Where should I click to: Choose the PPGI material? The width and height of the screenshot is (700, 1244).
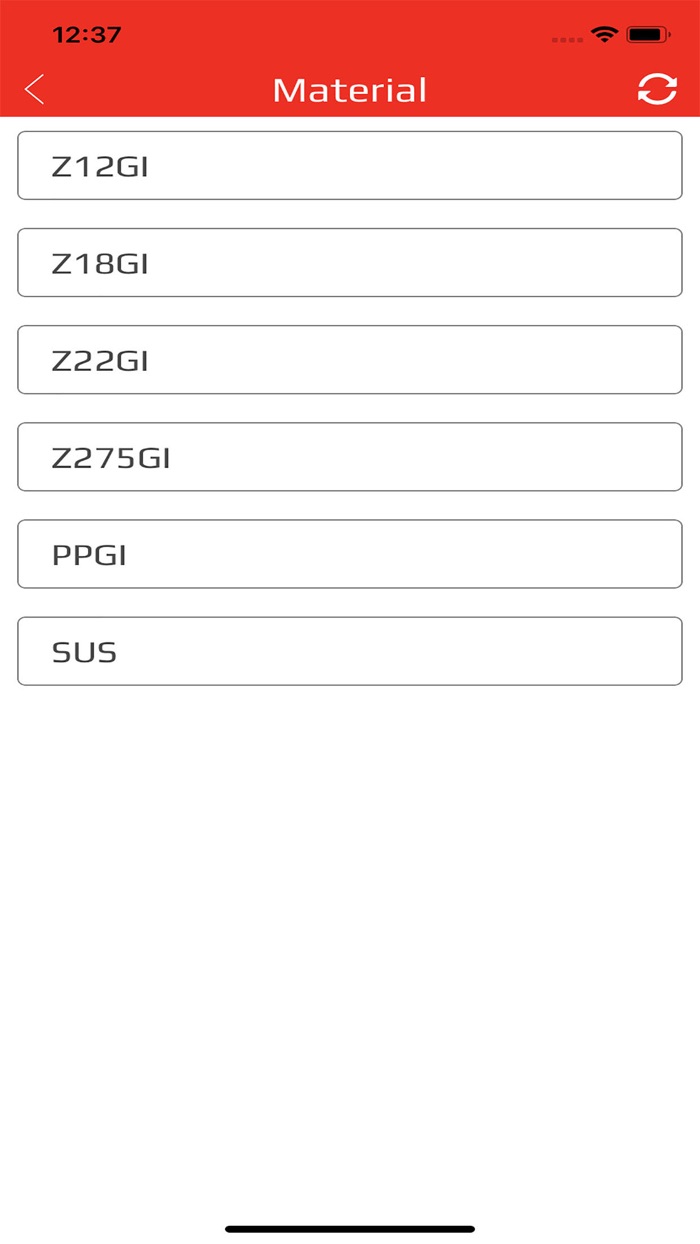pyautogui.click(x=350, y=554)
